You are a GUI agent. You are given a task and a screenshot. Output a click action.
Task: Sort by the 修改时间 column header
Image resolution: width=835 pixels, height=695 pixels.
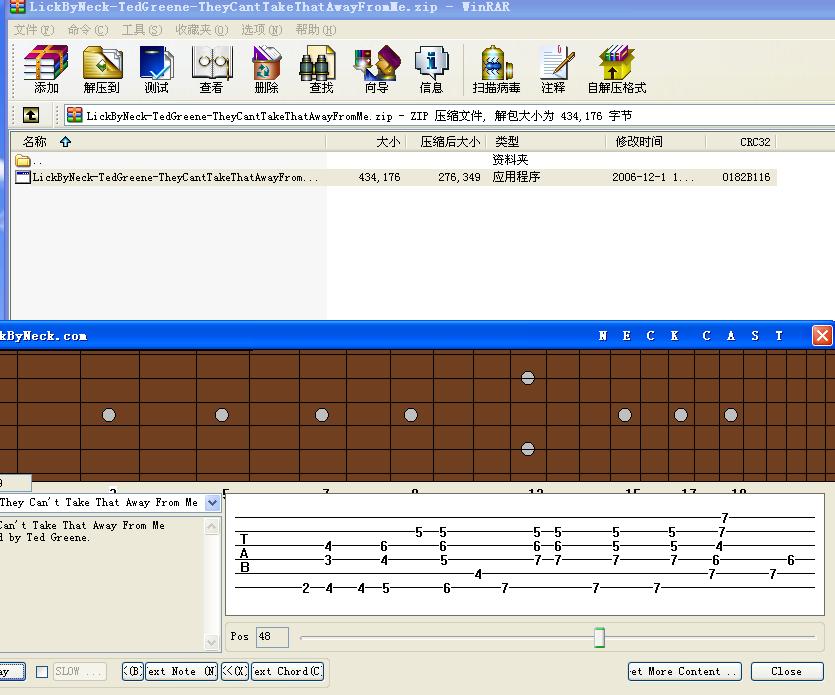tap(656, 142)
